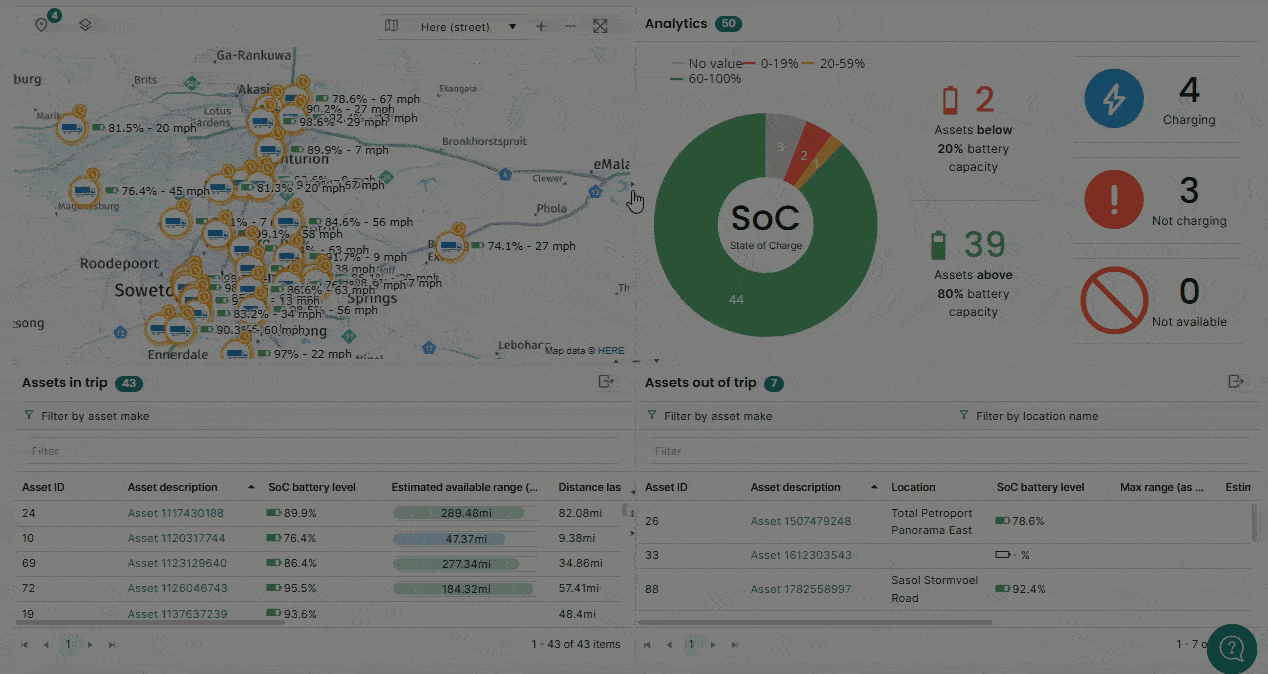Image resolution: width=1268 pixels, height=674 pixels.
Task: Export the Assets in trip table
Action: pos(606,382)
